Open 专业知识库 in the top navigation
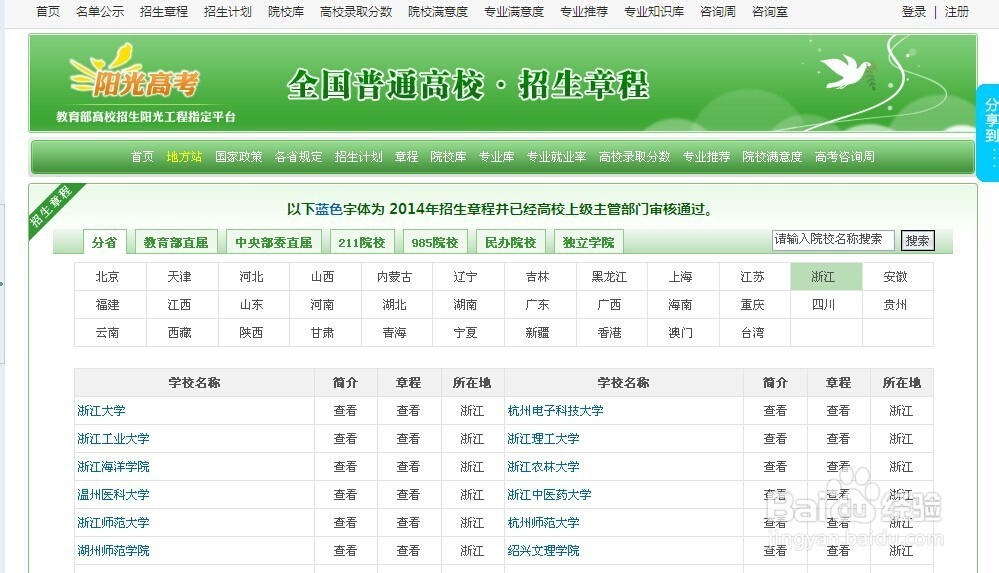Screen dimensions: 999x573 tap(654, 11)
